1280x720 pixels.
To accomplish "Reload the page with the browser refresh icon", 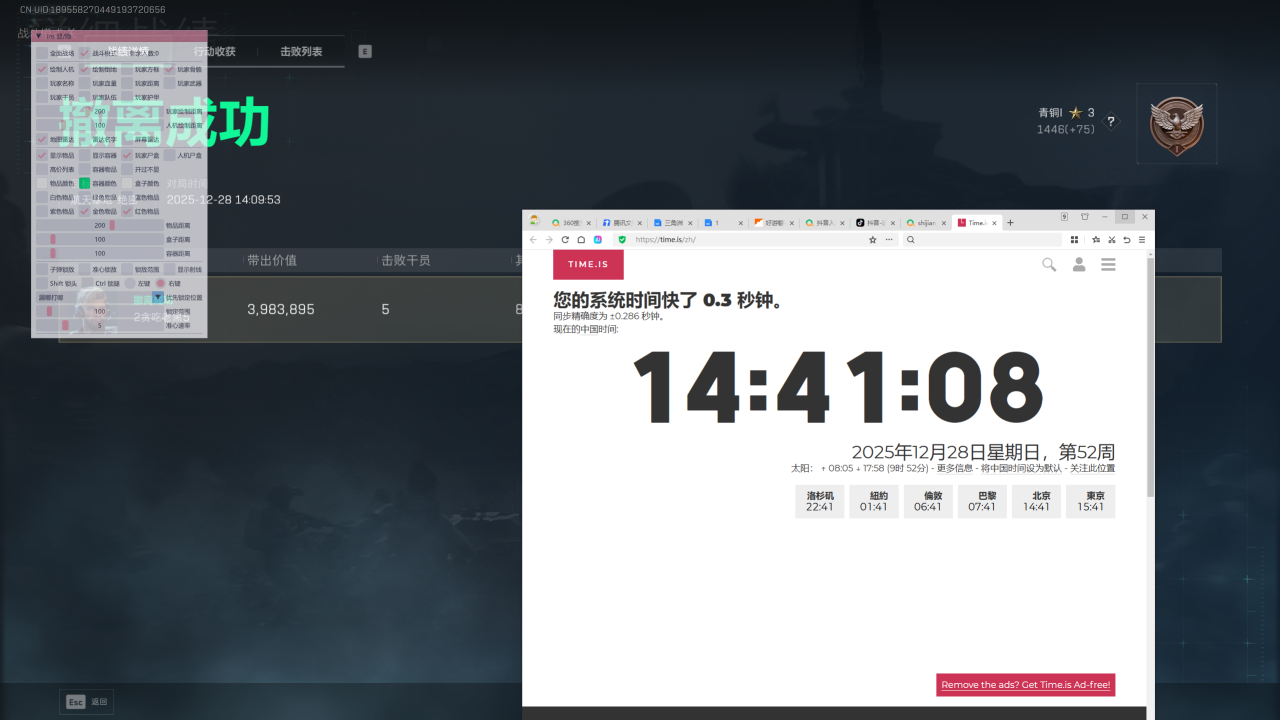I will pos(565,240).
